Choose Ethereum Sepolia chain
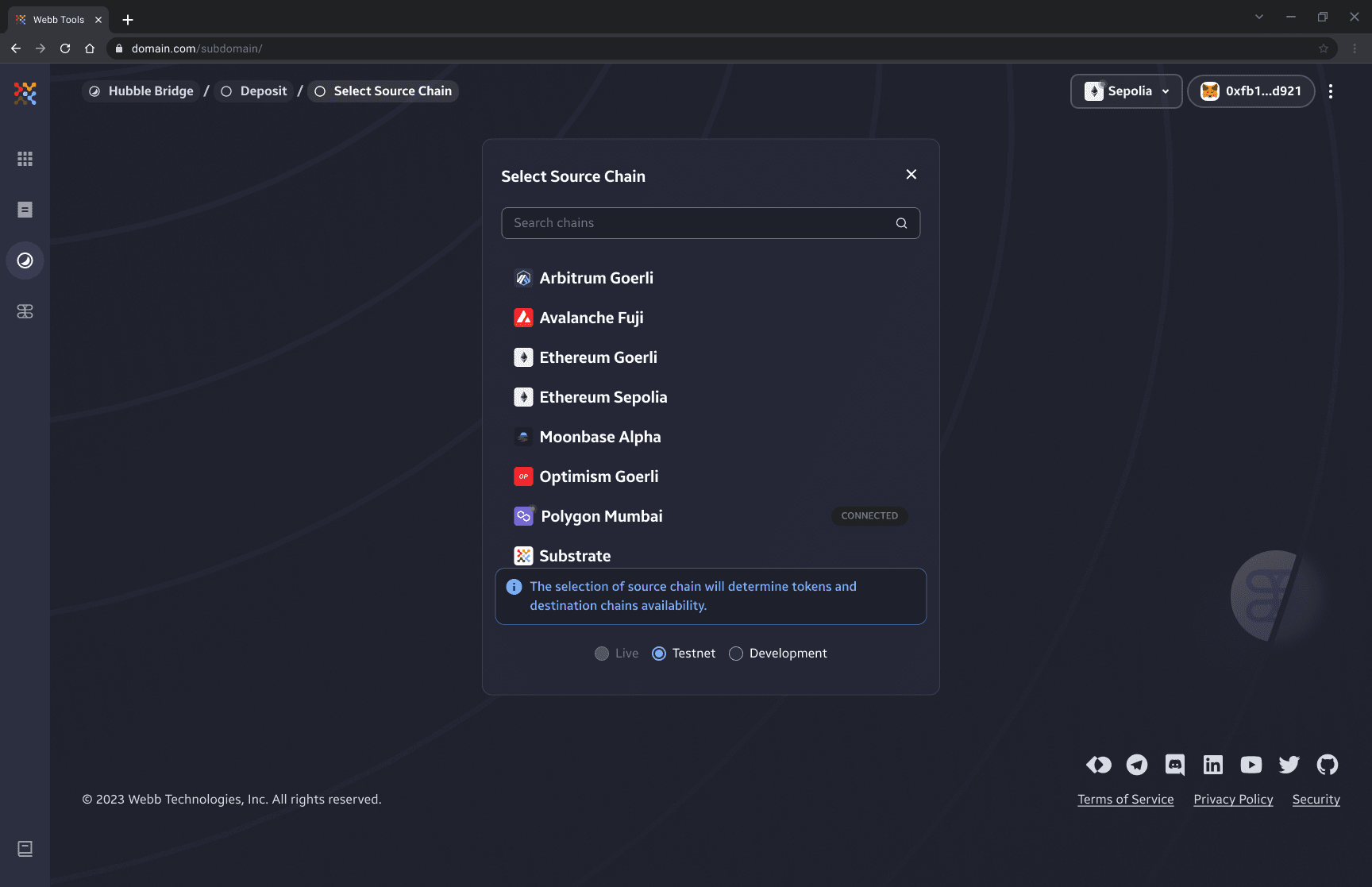 [x=711, y=397]
